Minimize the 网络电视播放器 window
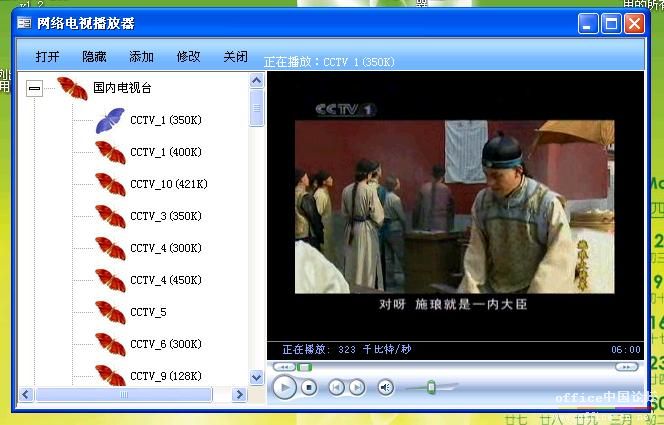664x425 pixels. point(588,23)
